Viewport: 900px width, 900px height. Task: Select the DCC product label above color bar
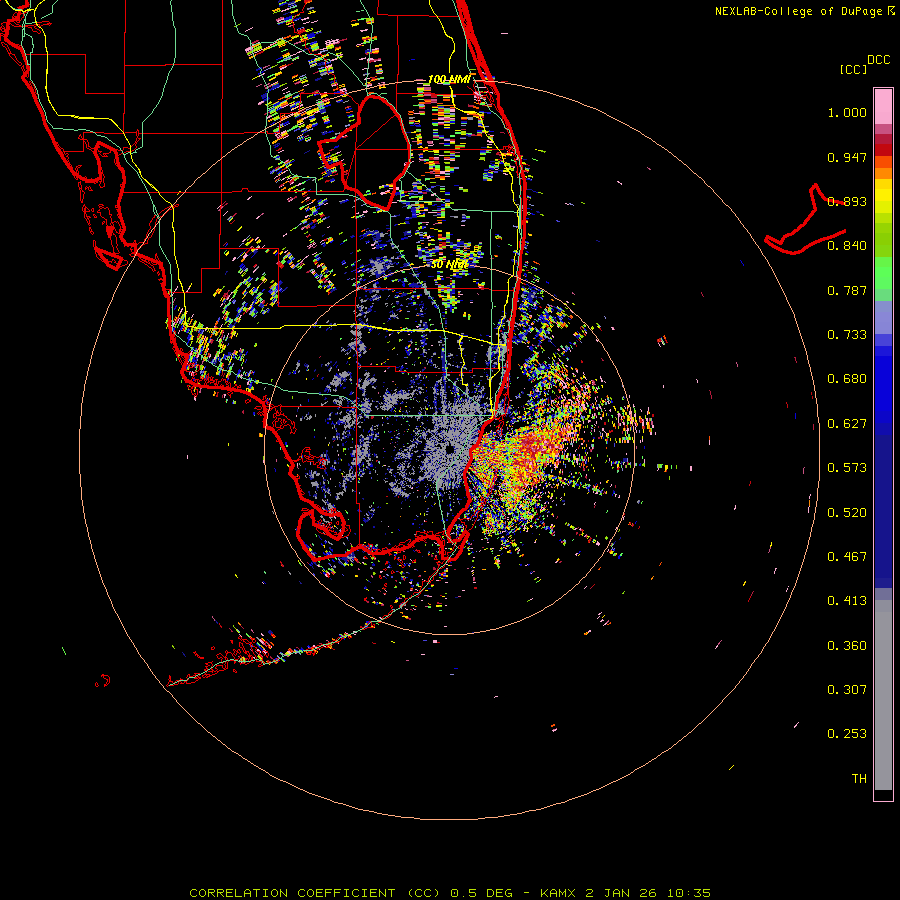(878, 60)
